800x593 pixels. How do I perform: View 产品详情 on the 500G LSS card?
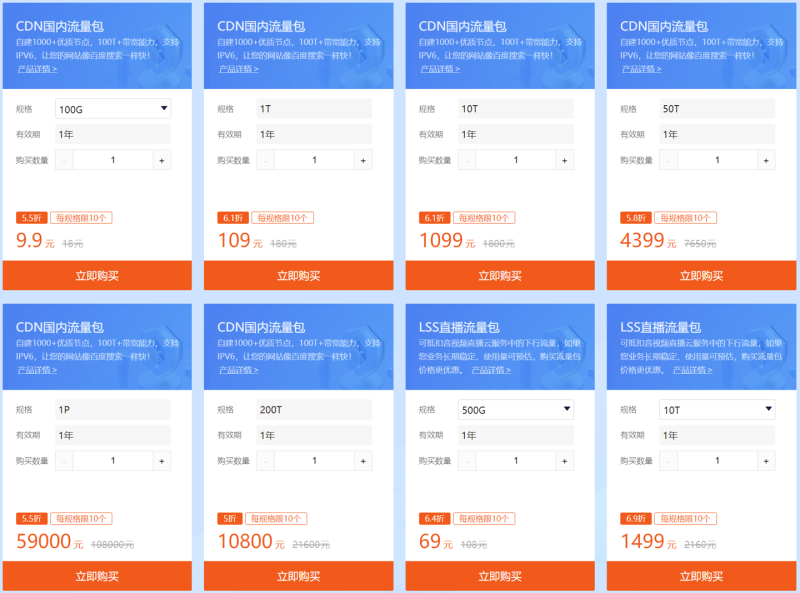click(x=491, y=369)
